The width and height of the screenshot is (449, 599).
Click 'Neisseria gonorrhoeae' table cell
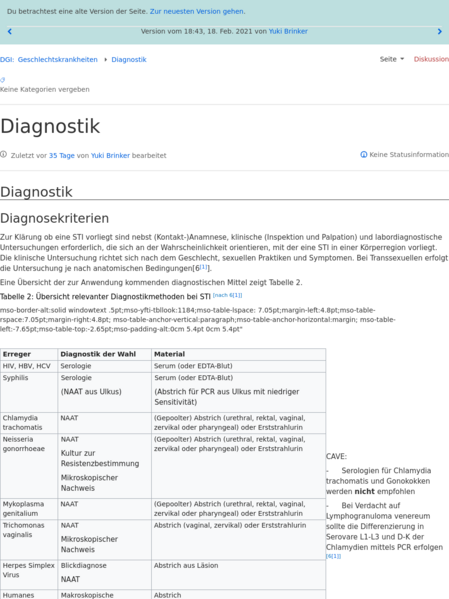click(x=29, y=466)
